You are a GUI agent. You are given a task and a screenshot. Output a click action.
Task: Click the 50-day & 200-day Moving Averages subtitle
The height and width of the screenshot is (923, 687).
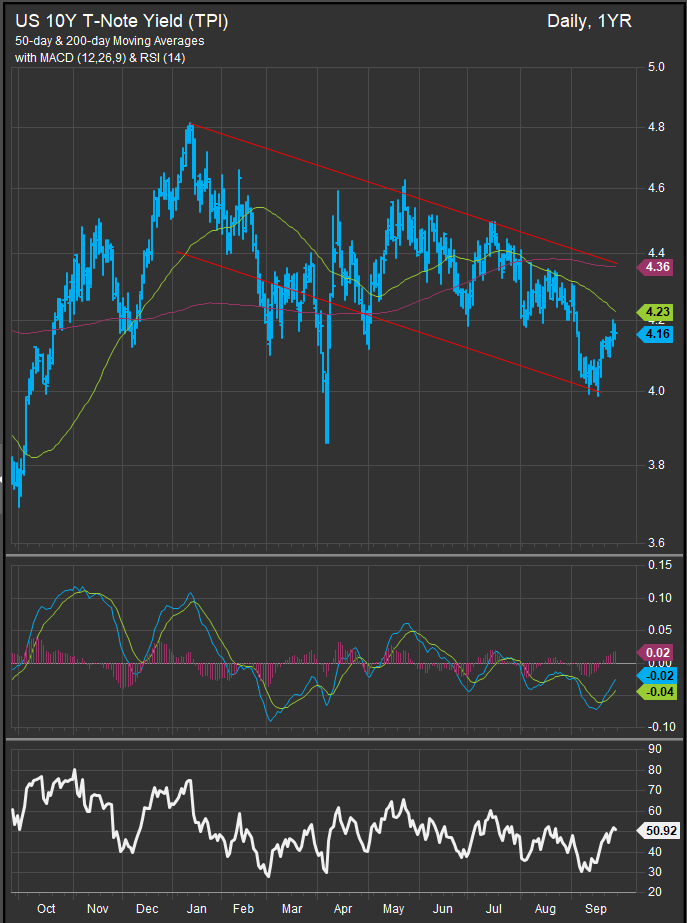pyautogui.click(x=108, y=42)
